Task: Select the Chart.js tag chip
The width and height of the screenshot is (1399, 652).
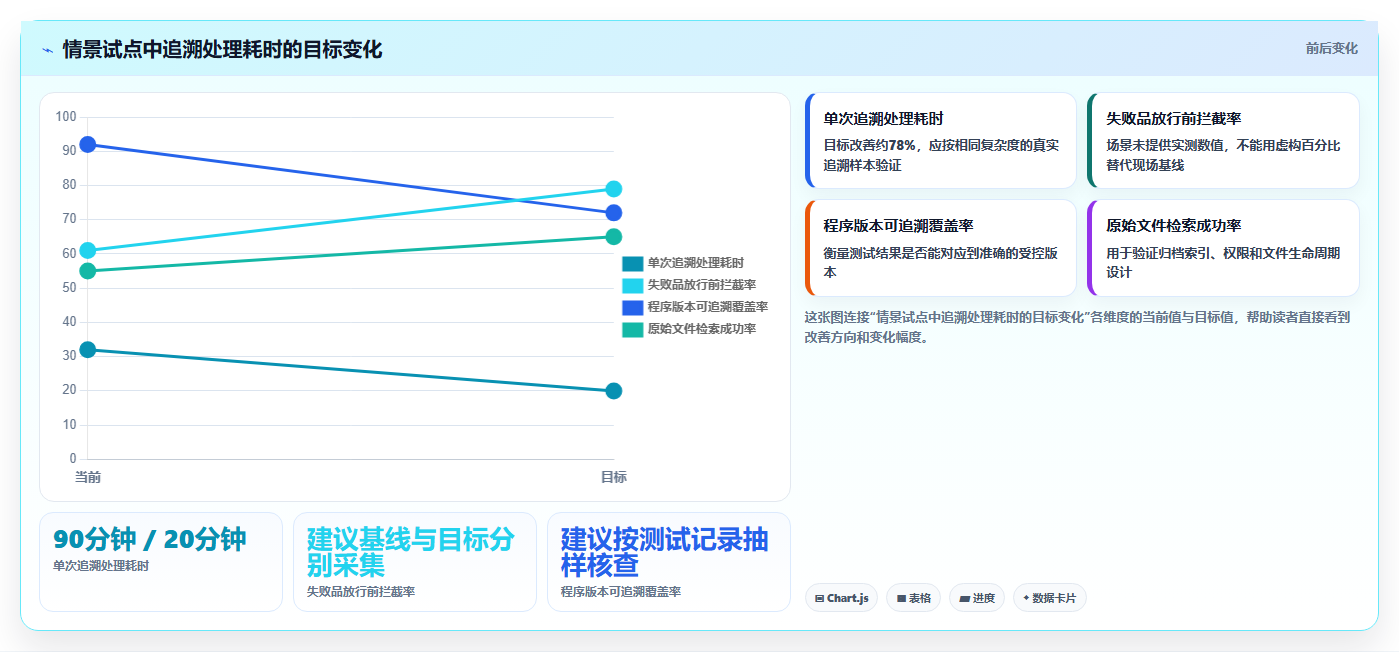Action: point(842,598)
